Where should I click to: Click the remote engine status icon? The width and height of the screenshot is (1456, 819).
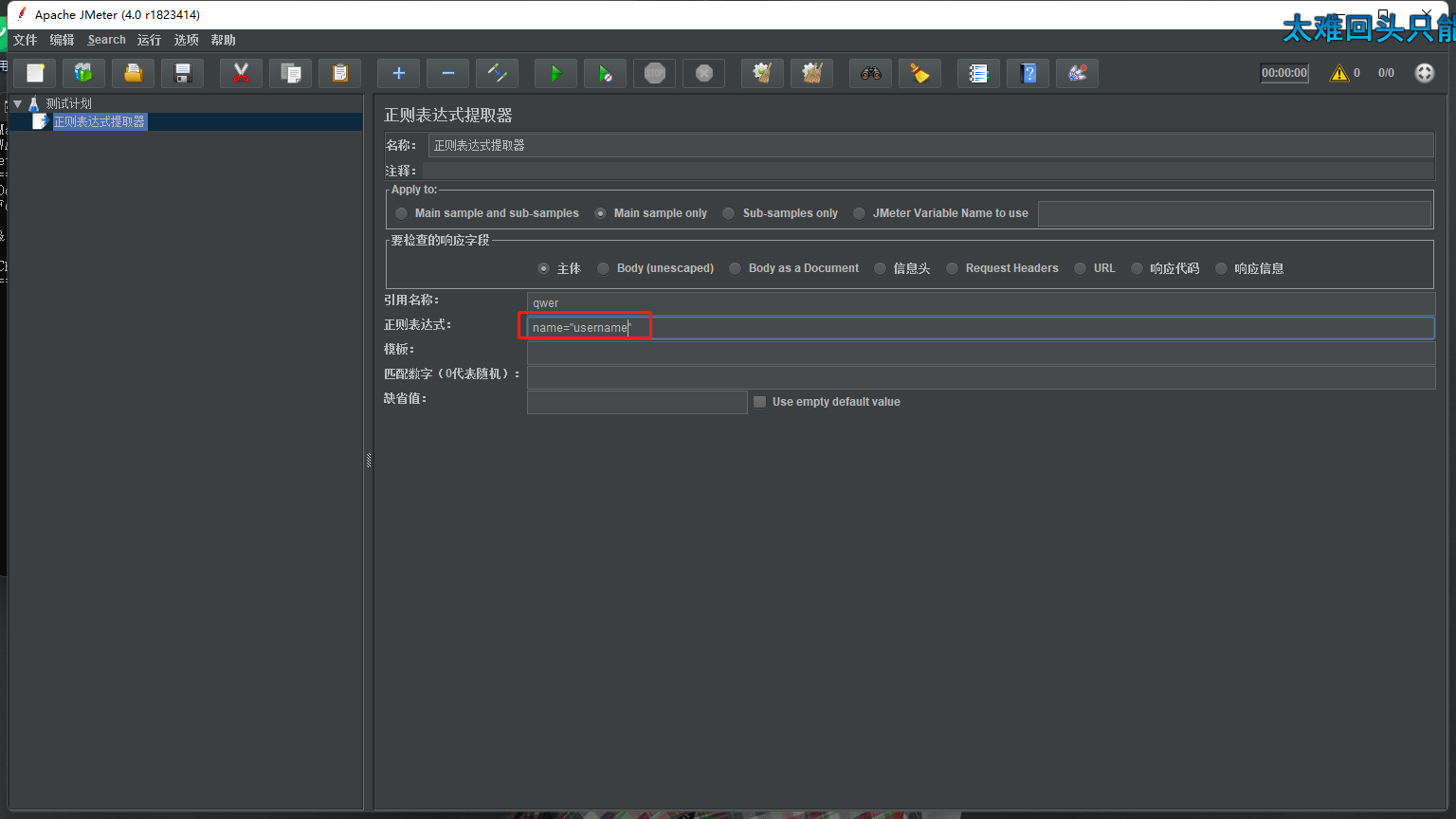1425,73
